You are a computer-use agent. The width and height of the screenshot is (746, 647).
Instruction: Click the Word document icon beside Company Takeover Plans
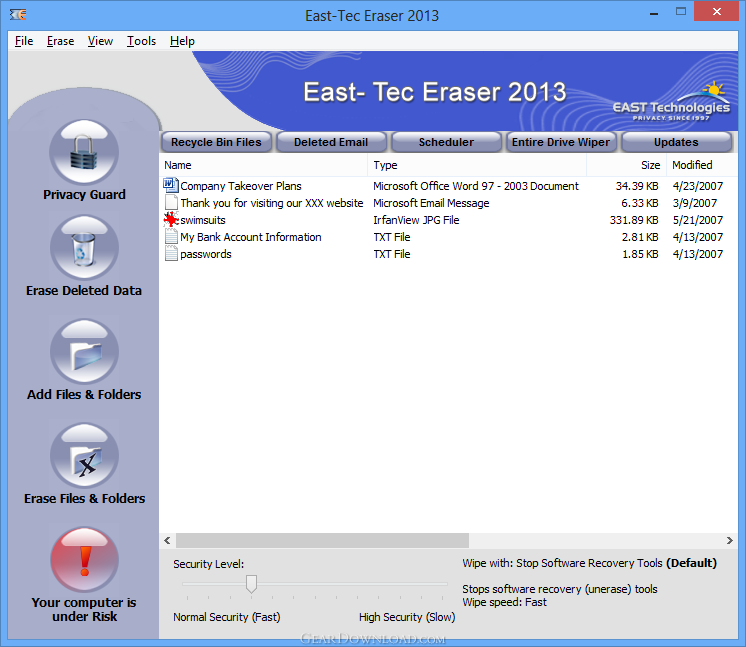(x=171, y=185)
